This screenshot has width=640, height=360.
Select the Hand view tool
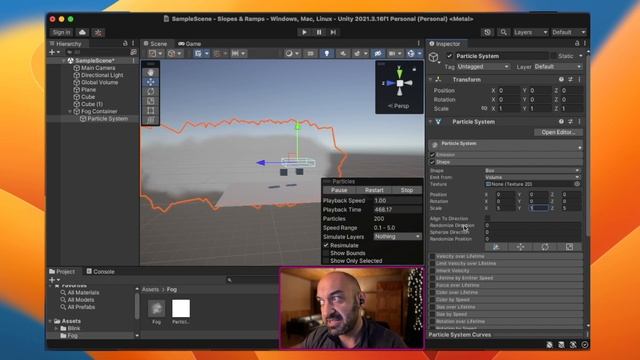(x=151, y=73)
